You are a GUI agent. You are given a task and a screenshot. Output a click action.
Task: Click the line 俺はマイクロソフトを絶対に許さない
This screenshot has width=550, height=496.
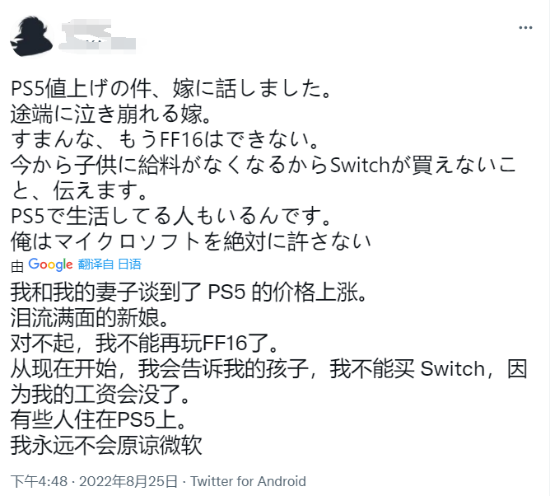(190, 241)
